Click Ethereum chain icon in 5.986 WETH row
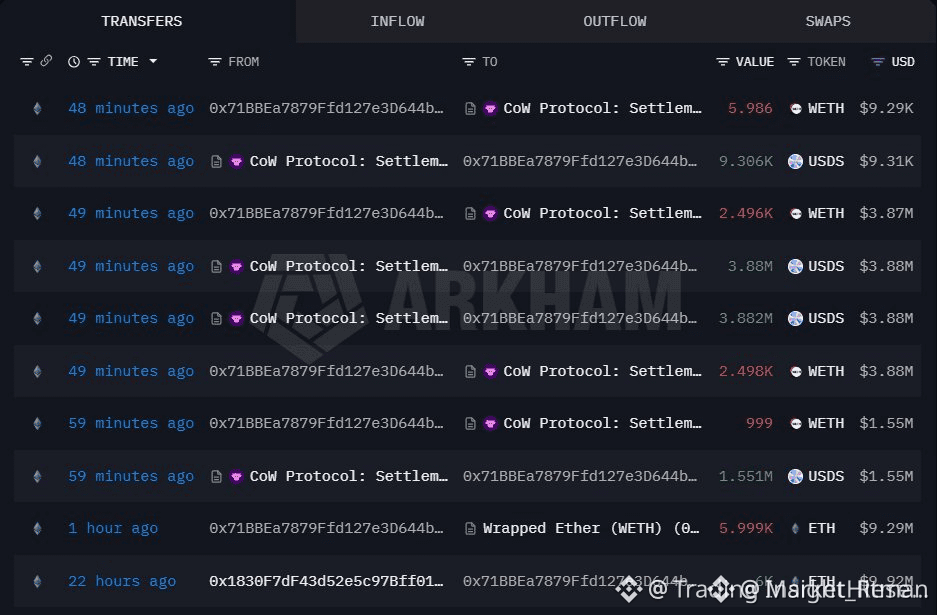Screen dimensions: 937x615 (37, 108)
